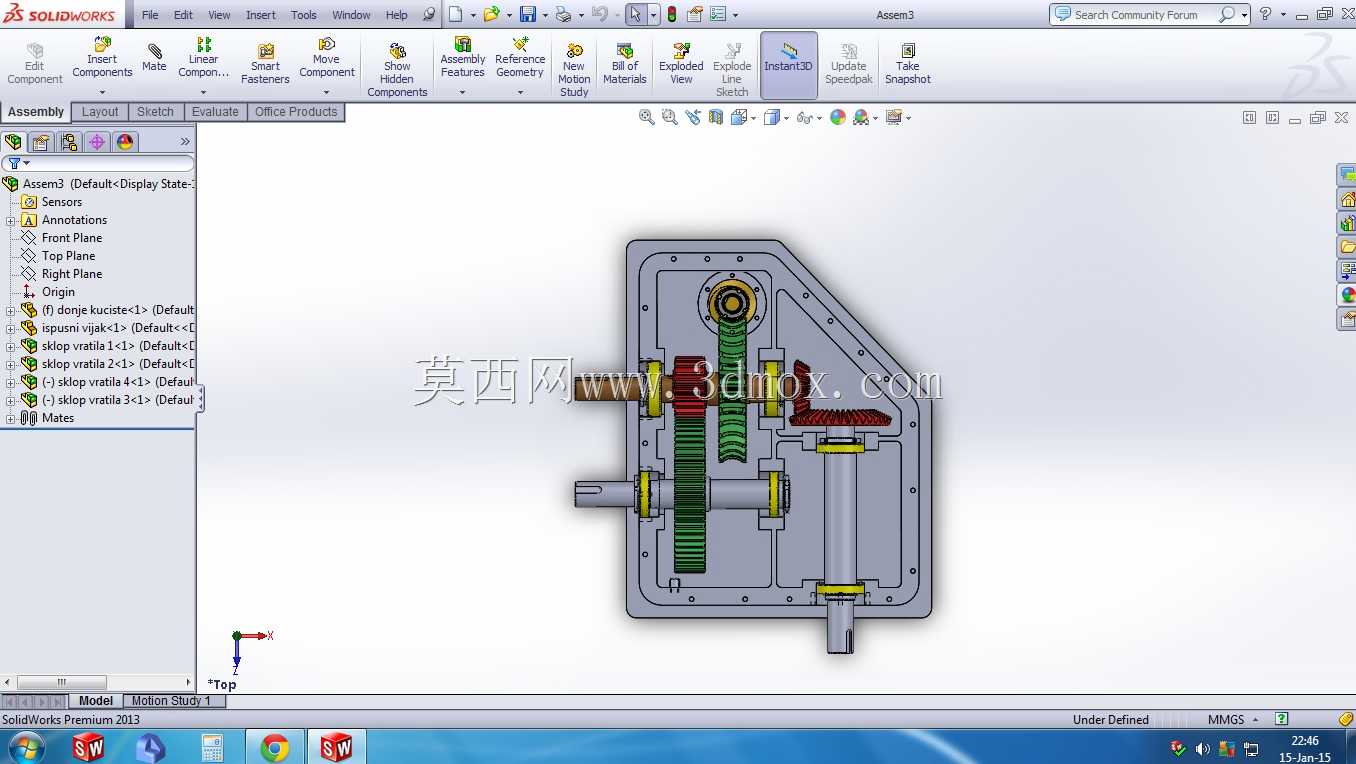Activate the Move Component tool
Image resolution: width=1356 pixels, height=764 pixels.
326,58
